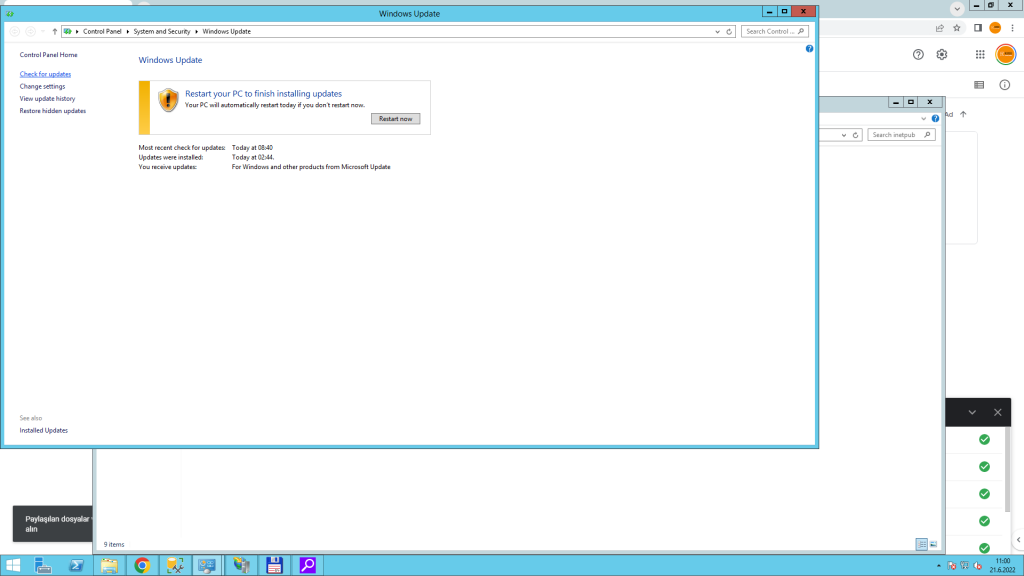Viewport: 1024px width, 576px height.
Task: Open Chrome tab search dropdown
Action: [957, 8]
